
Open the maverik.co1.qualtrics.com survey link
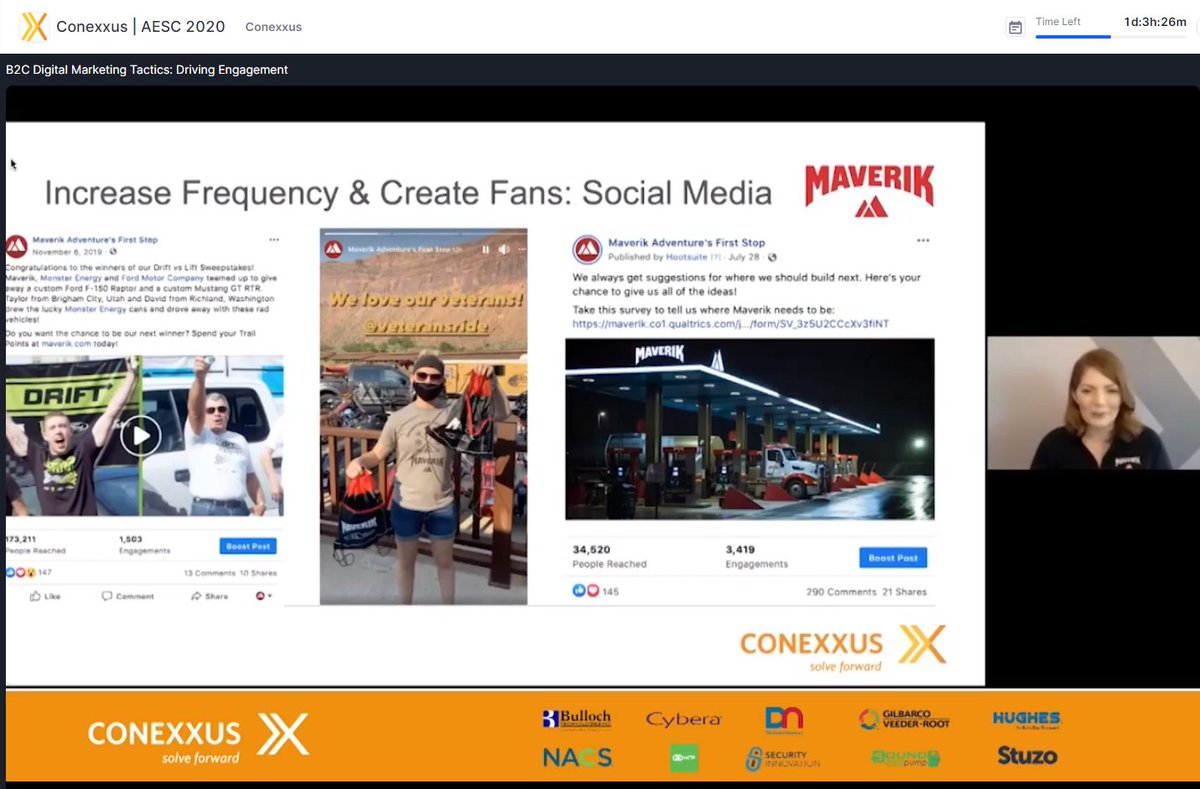(x=730, y=324)
